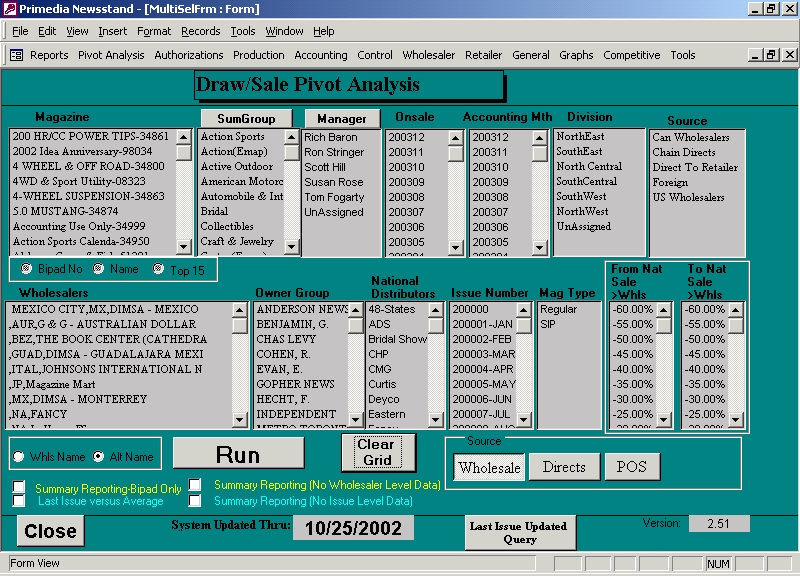
Task: Select Susan Rose in Manager list
Action: 334,182
